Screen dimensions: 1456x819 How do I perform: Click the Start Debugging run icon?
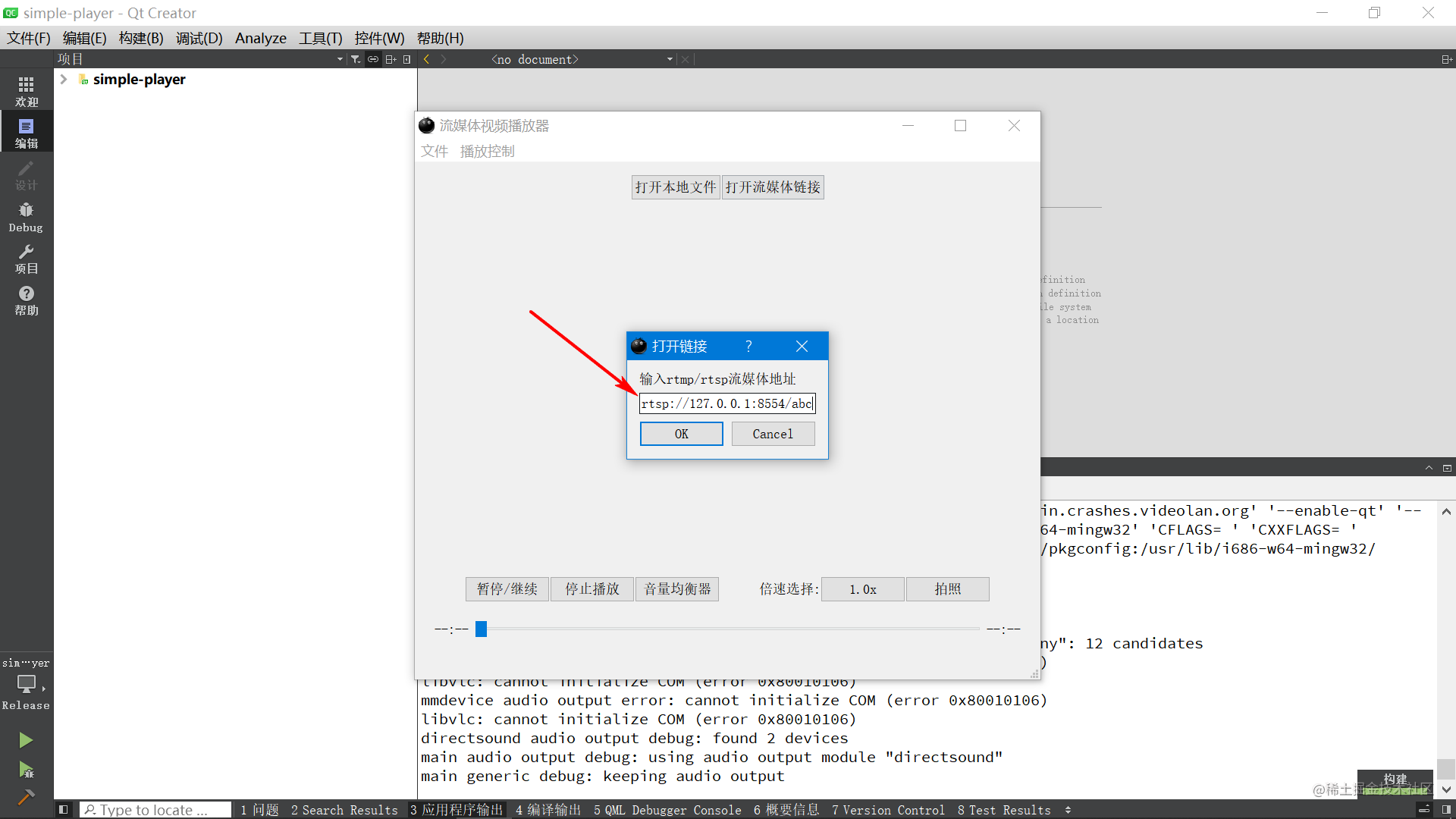pos(26,770)
